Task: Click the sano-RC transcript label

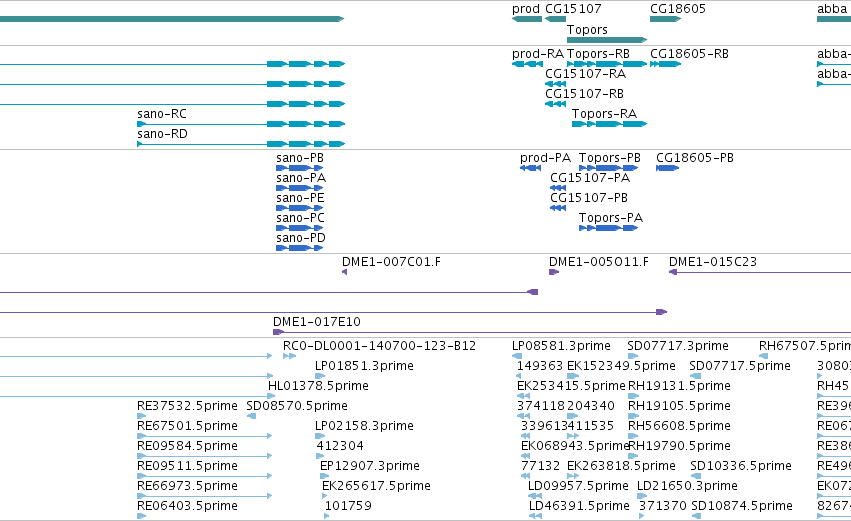Action: (x=162, y=114)
